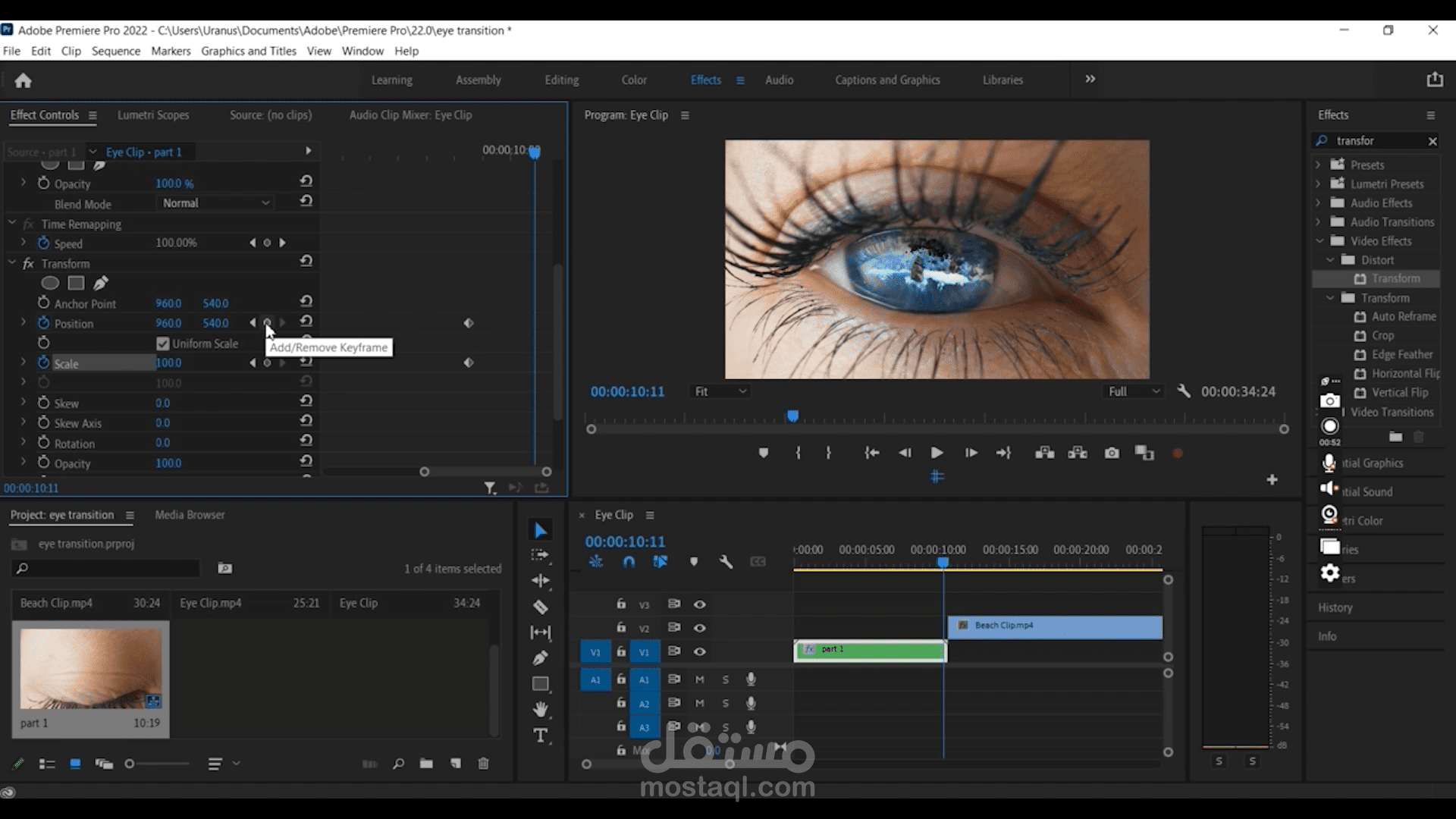Image resolution: width=1456 pixels, height=819 pixels.
Task: Collapse Video Effects folder
Action: pyautogui.click(x=1319, y=240)
